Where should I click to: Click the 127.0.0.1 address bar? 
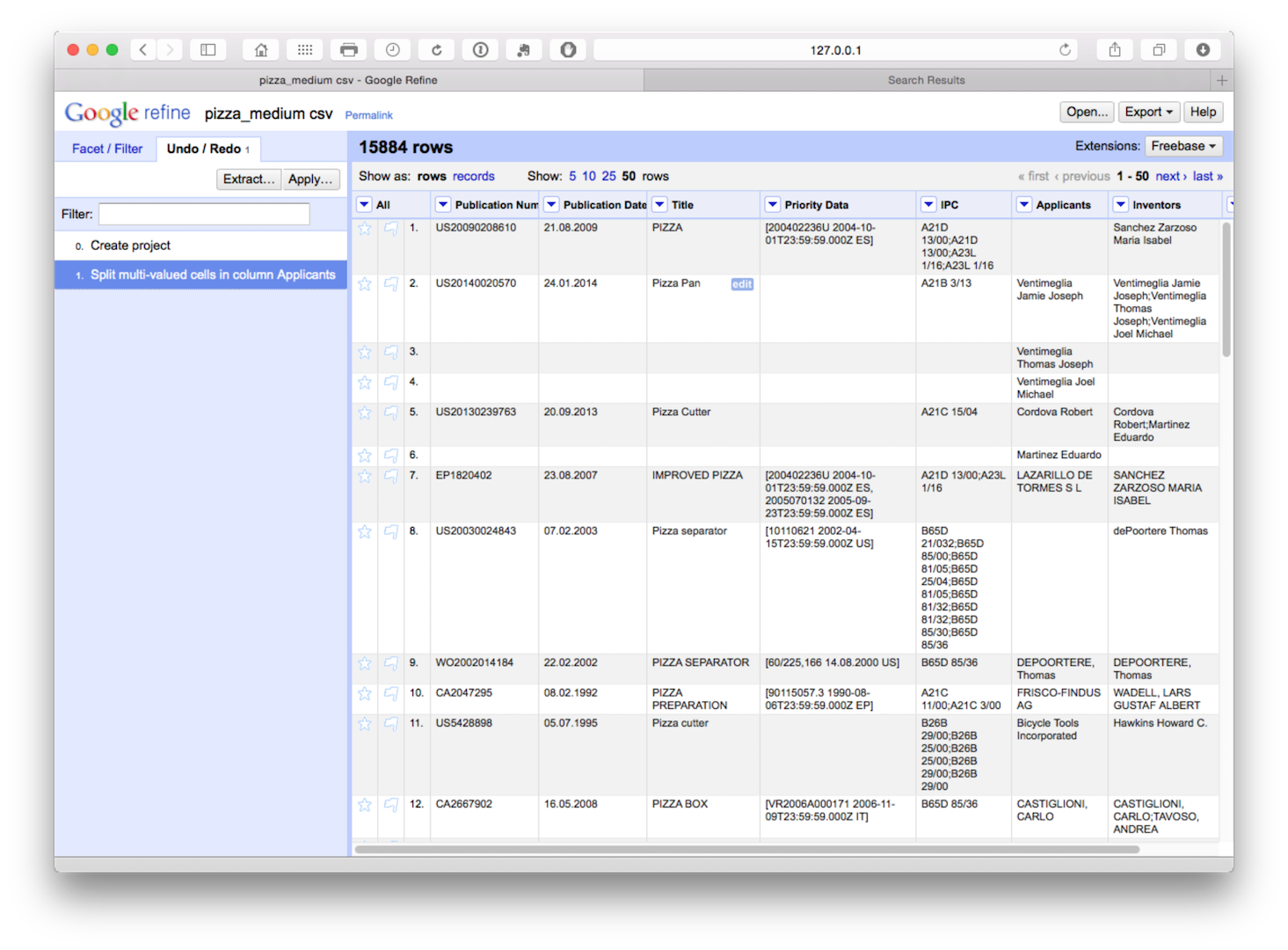[835, 50]
